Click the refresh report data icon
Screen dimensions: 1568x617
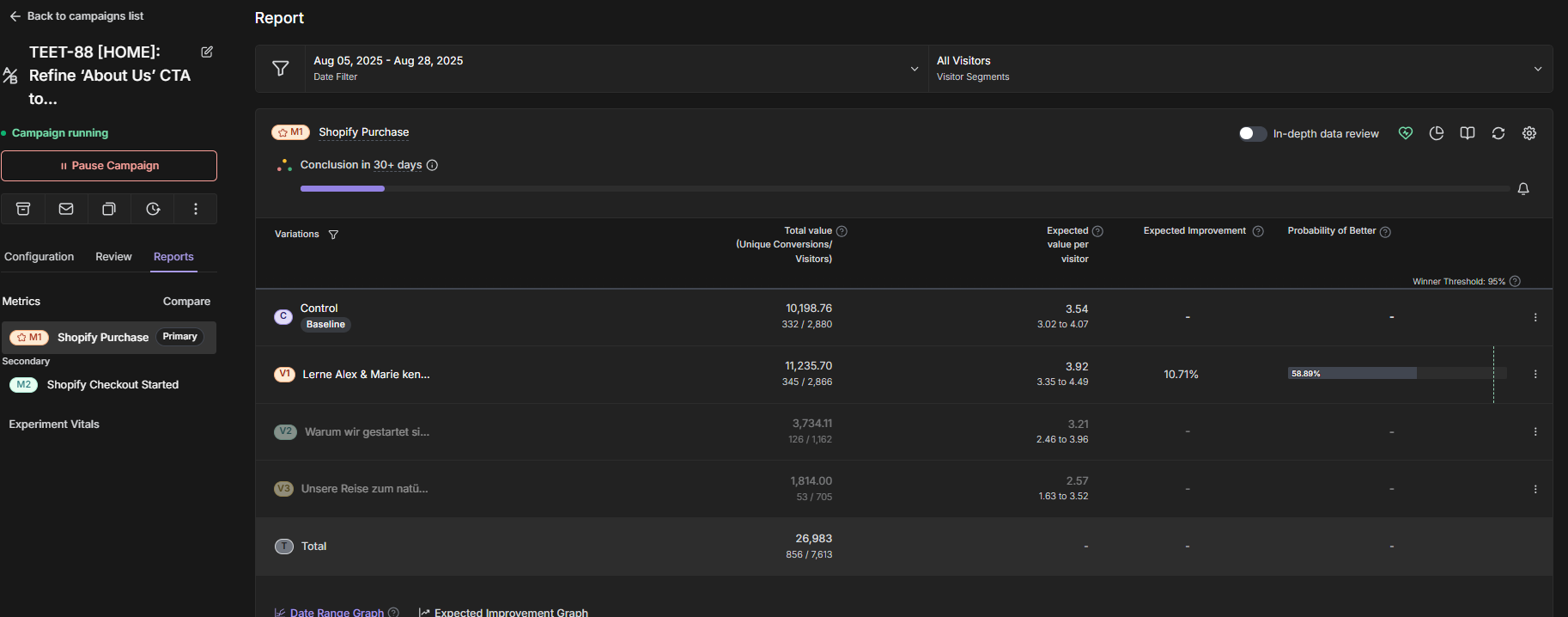pyautogui.click(x=1498, y=133)
